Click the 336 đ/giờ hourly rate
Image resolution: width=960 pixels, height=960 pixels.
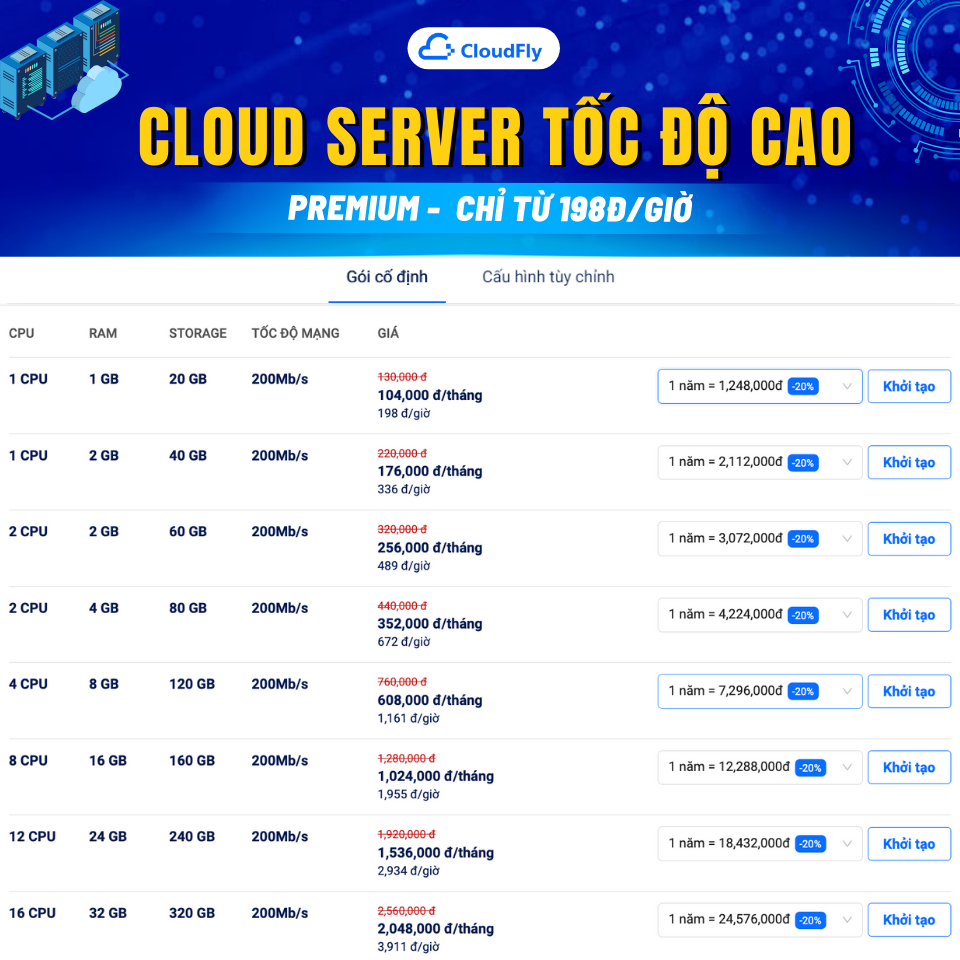404,489
